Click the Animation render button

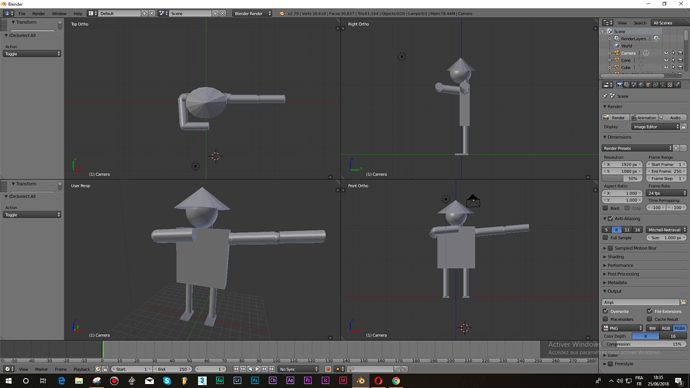644,117
